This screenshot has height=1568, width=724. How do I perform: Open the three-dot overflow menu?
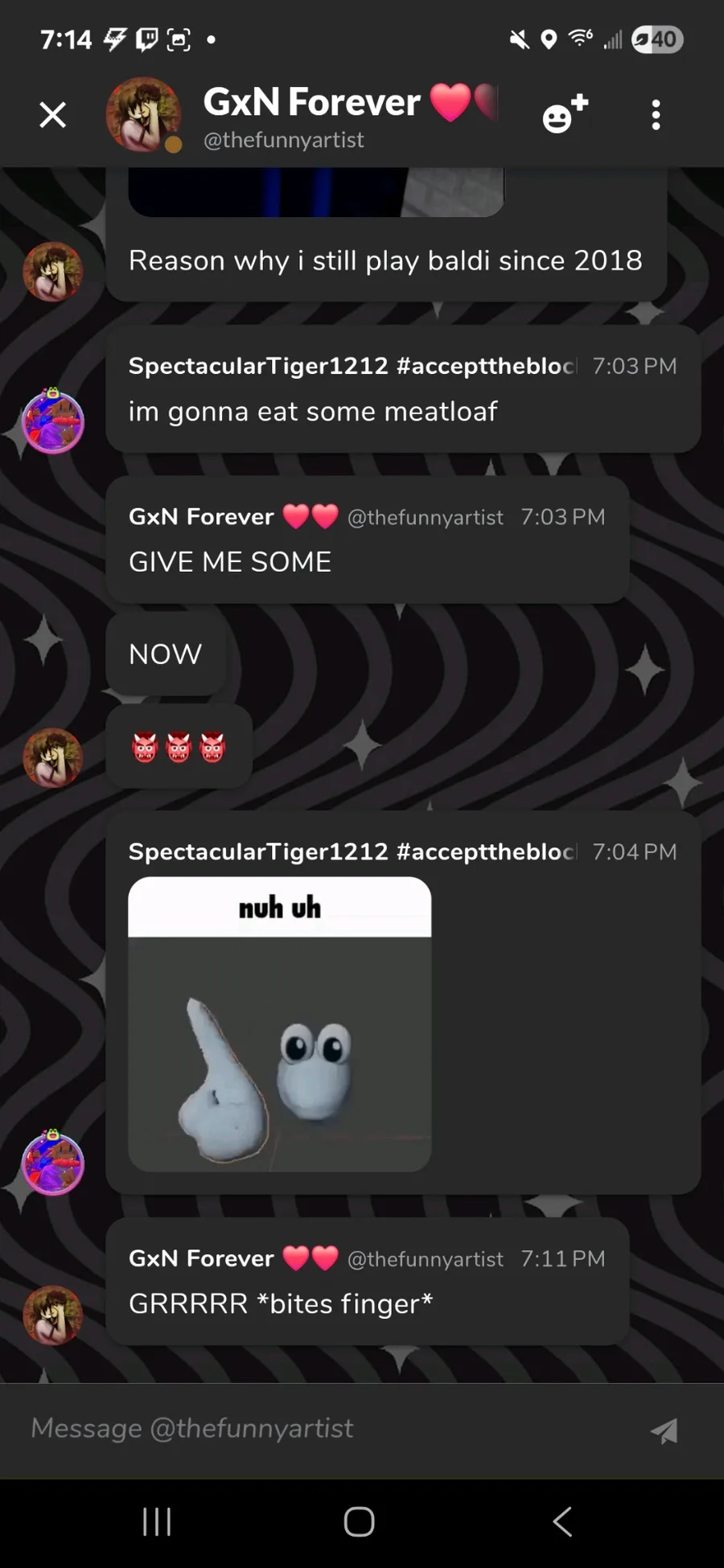(x=656, y=115)
